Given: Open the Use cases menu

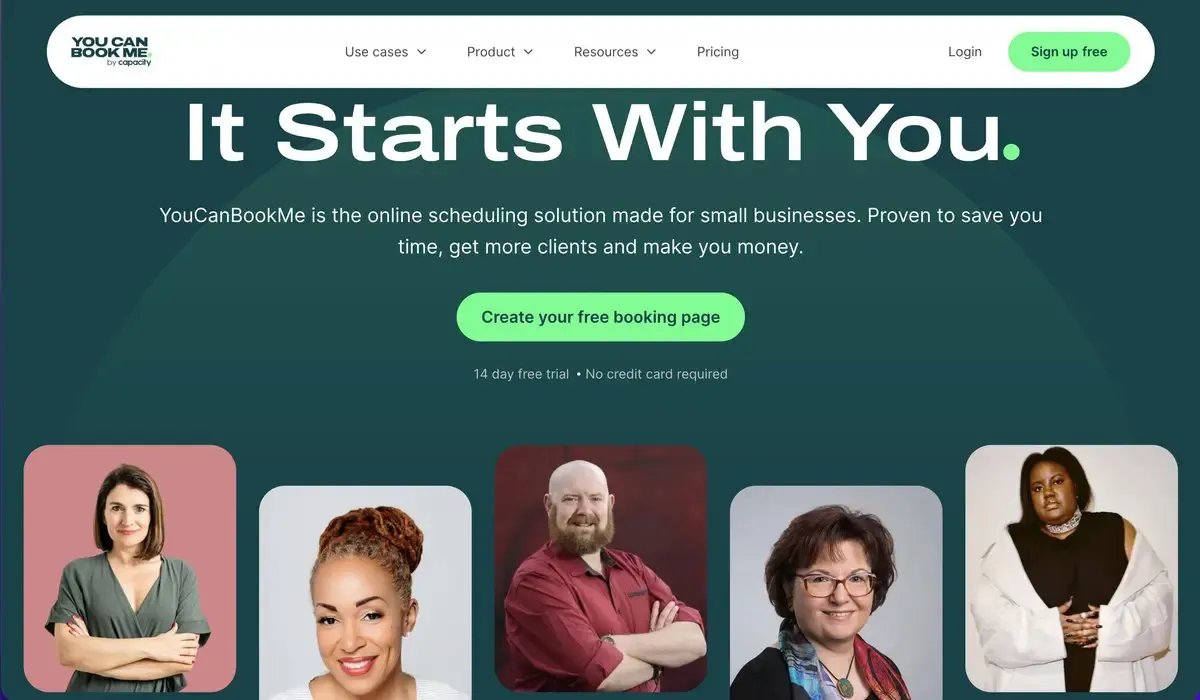Looking at the screenshot, I should pyautogui.click(x=385, y=52).
